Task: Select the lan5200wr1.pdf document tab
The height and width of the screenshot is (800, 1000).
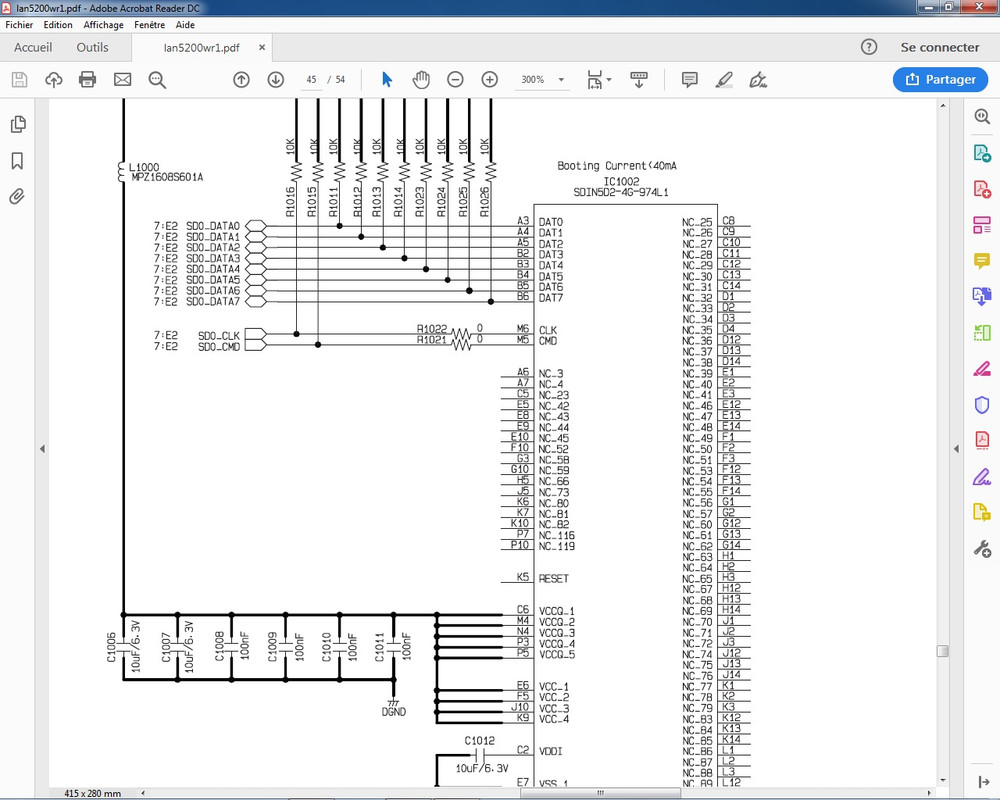Action: pyautogui.click(x=202, y=48)
